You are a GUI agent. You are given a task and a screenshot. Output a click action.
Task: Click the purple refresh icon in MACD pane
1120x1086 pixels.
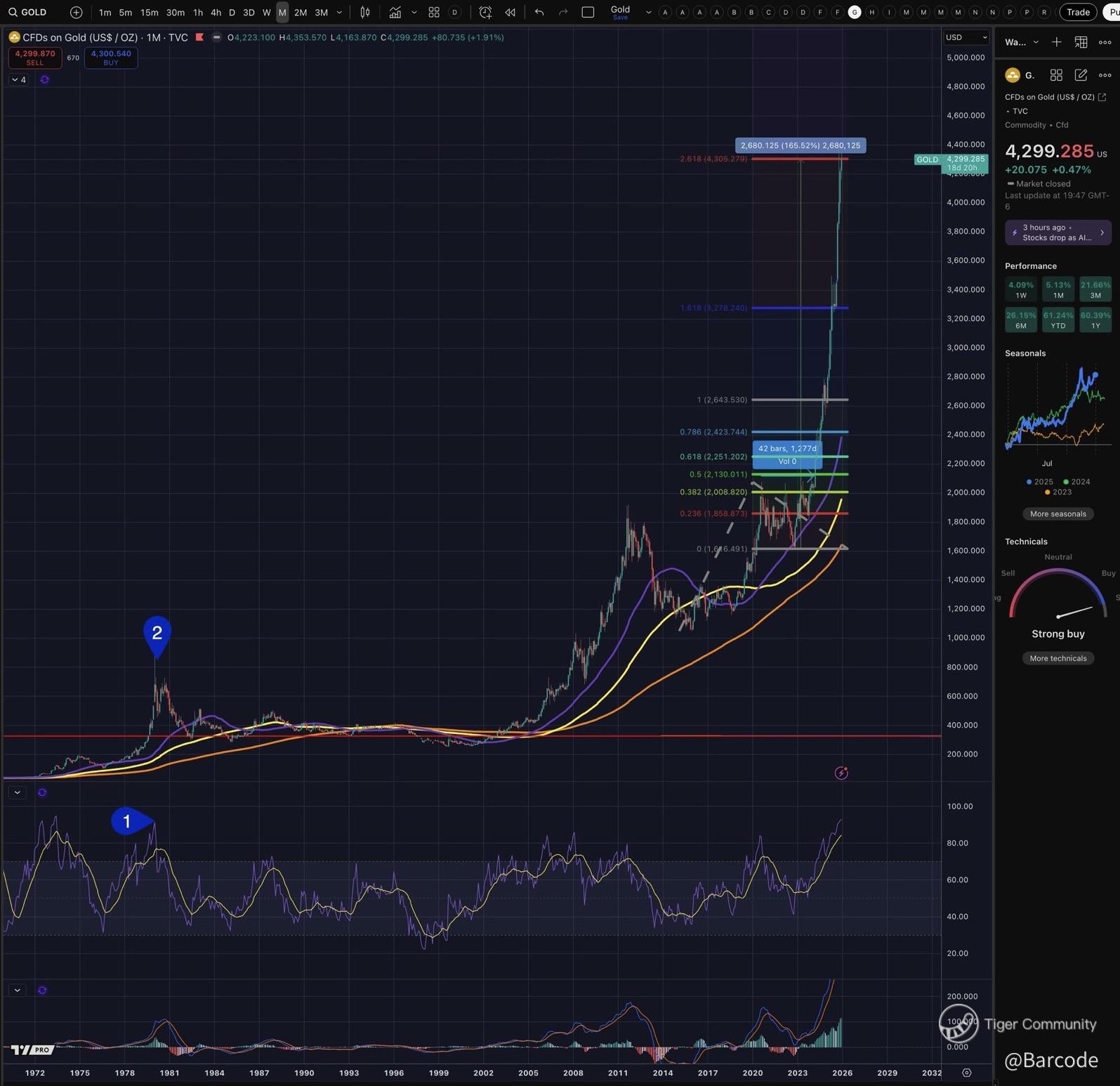pos(42,990)
